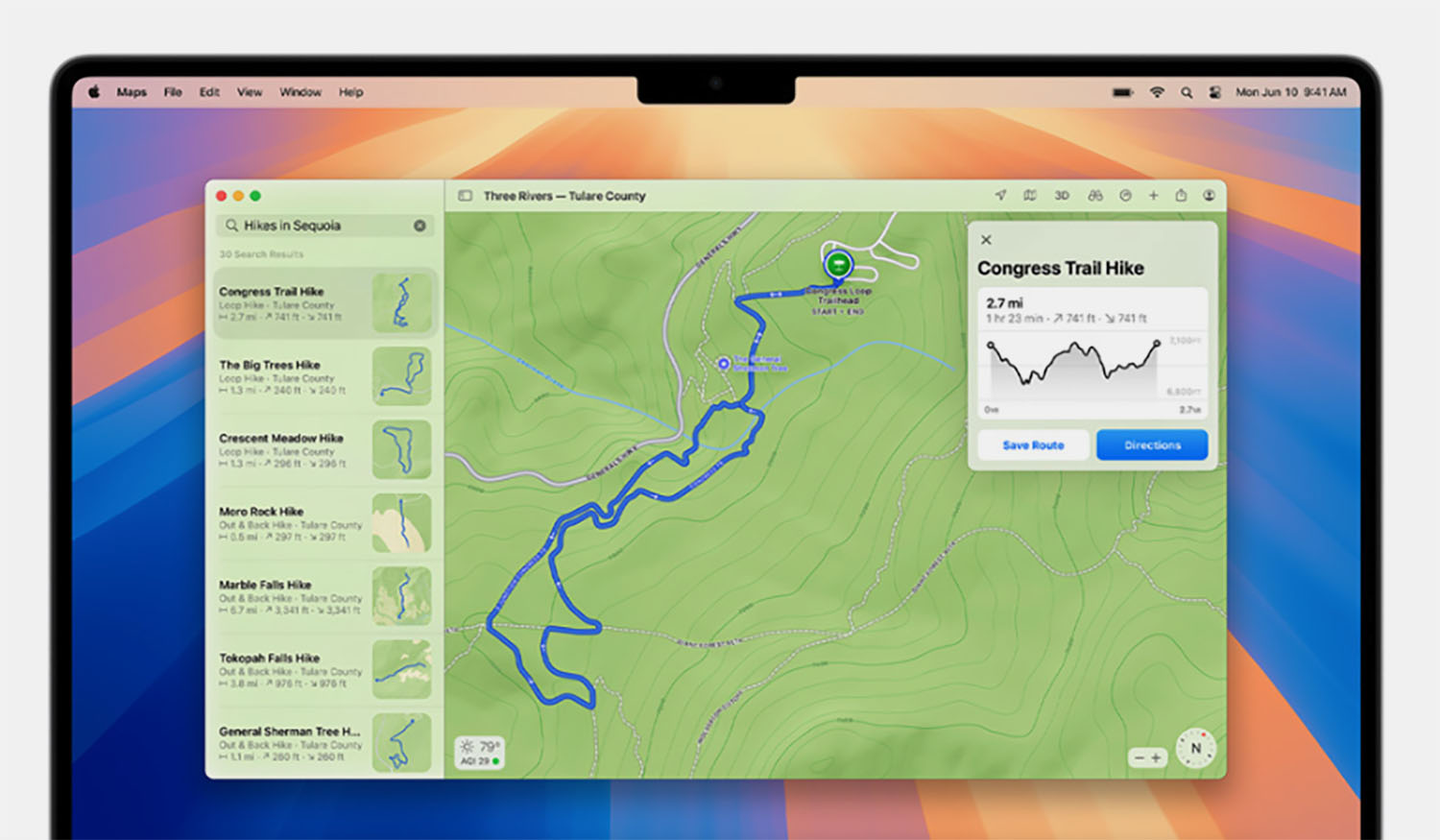Switch the map to 3D view
1440x840 pixels.
1062,195
